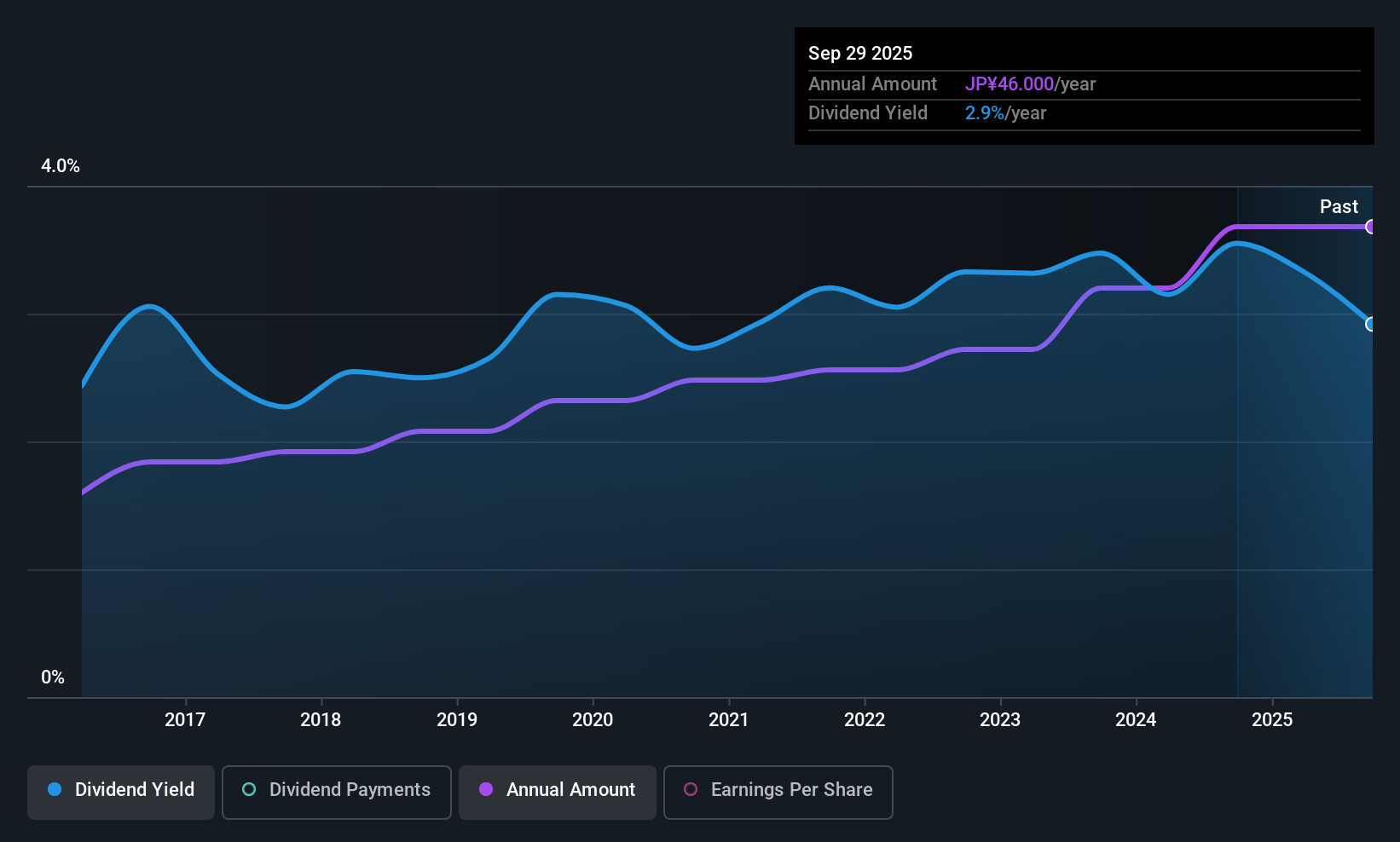Show the Dividend Payments series
1400x842 pixels.
click(x=350, y=790)
